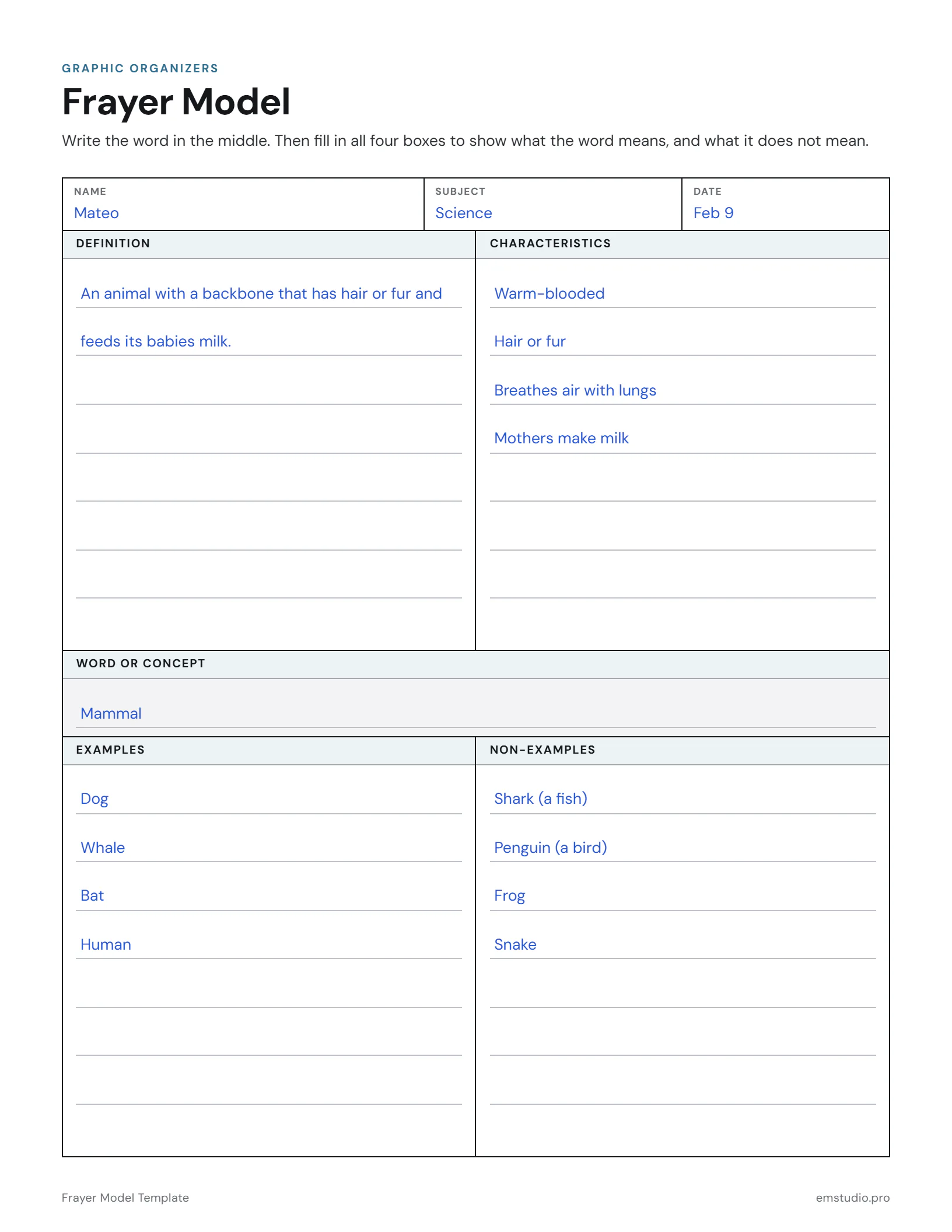Select the small "SUBJECT" field label
This screenshot has height=1232, width=952.
[x=460, y=191]
